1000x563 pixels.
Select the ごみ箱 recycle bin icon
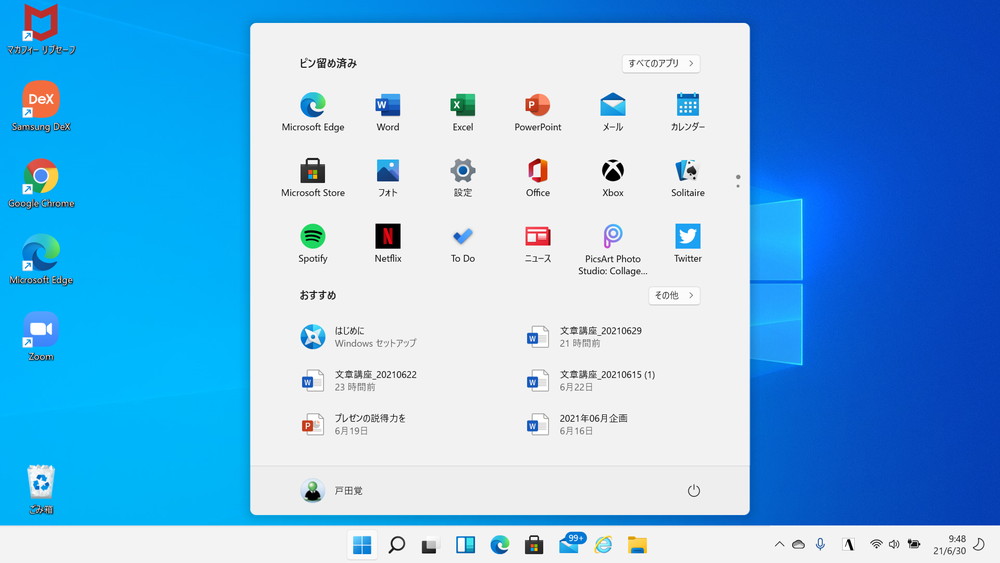[41, 490]
